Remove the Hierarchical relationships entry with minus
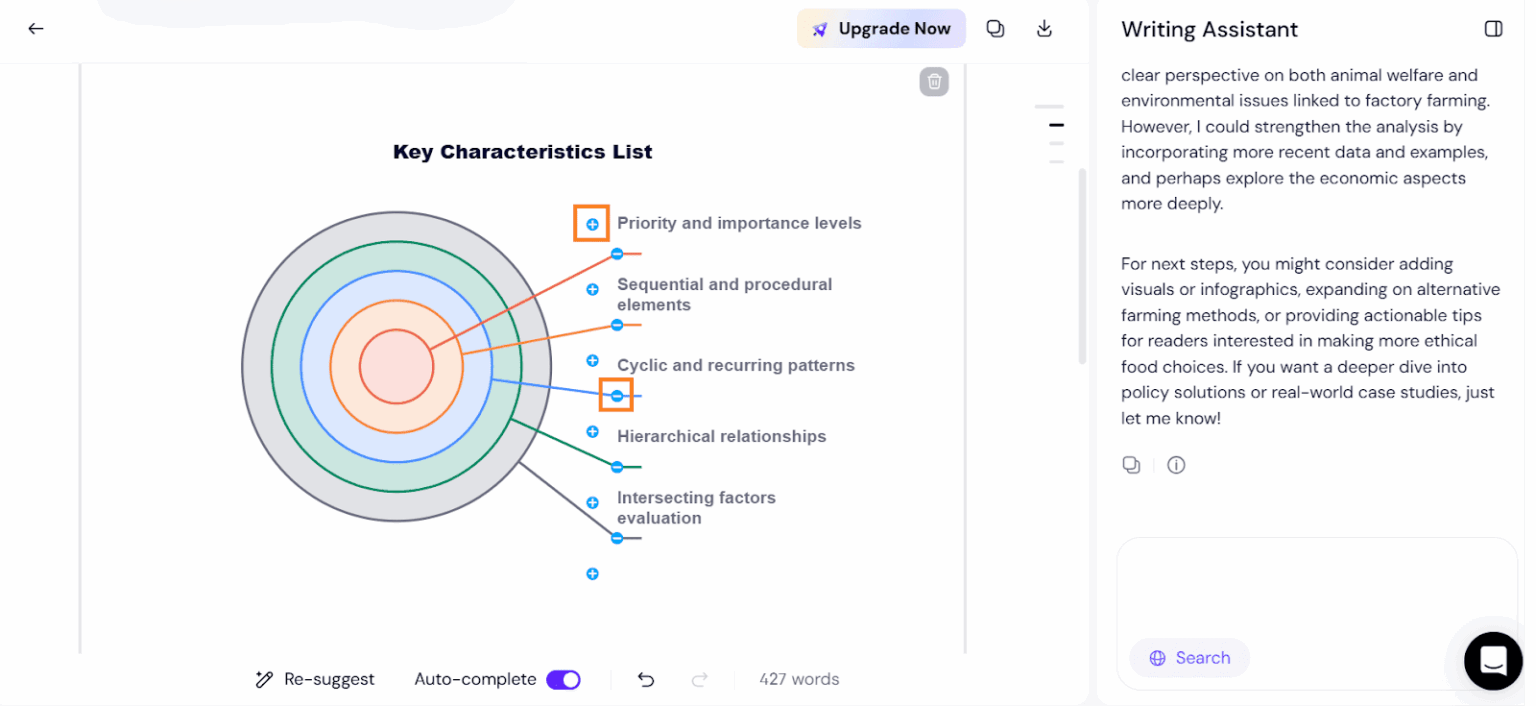The image size is (1536, 706). [x=617, y=467]
